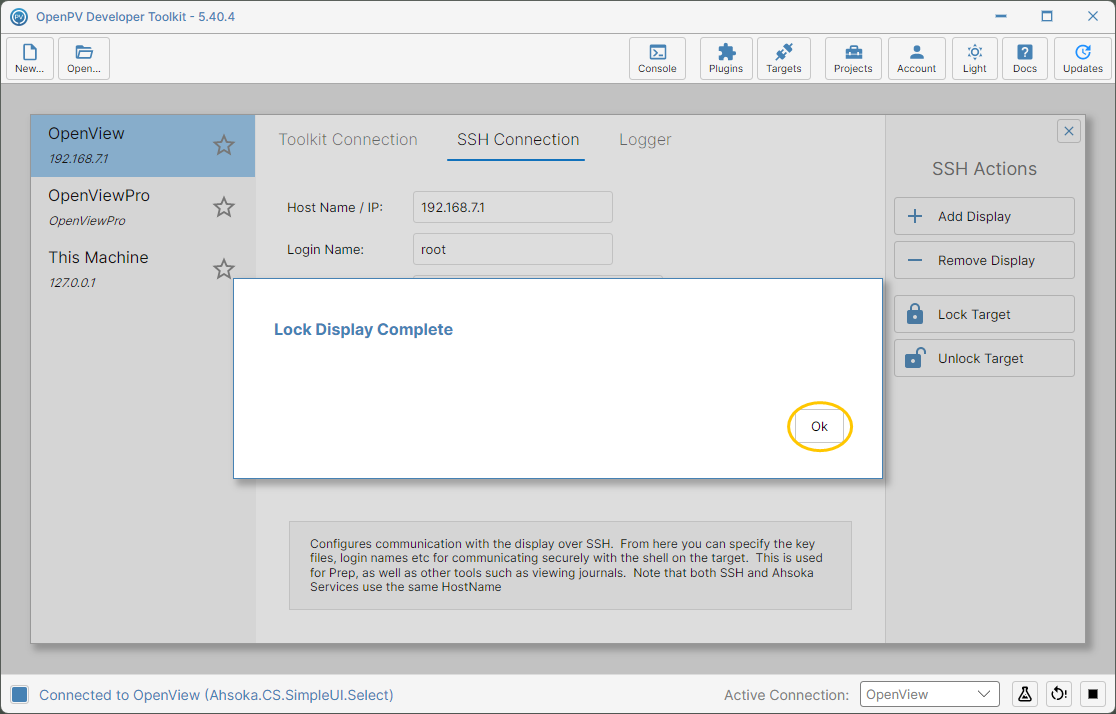Switch to Logger tab

click(x=645, y=140)
